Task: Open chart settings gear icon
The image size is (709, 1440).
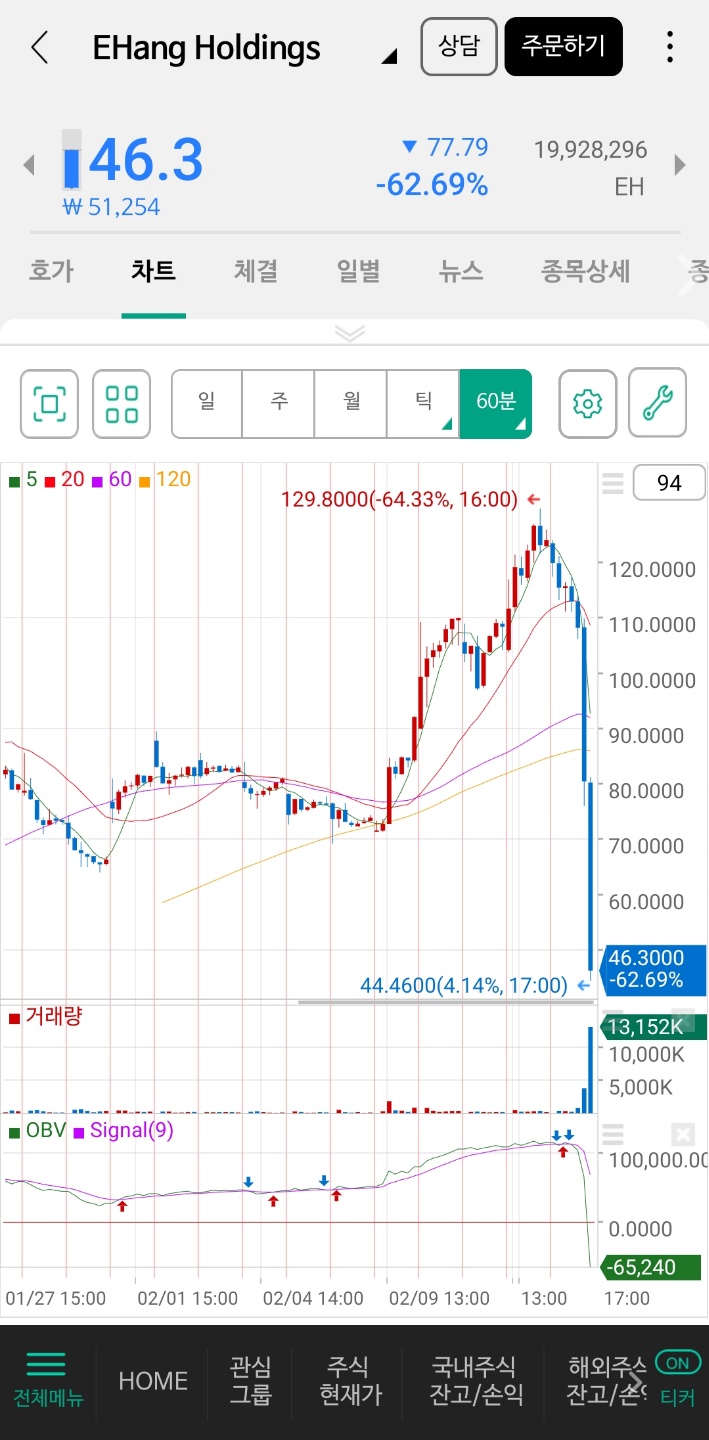Action: [588, 404]
